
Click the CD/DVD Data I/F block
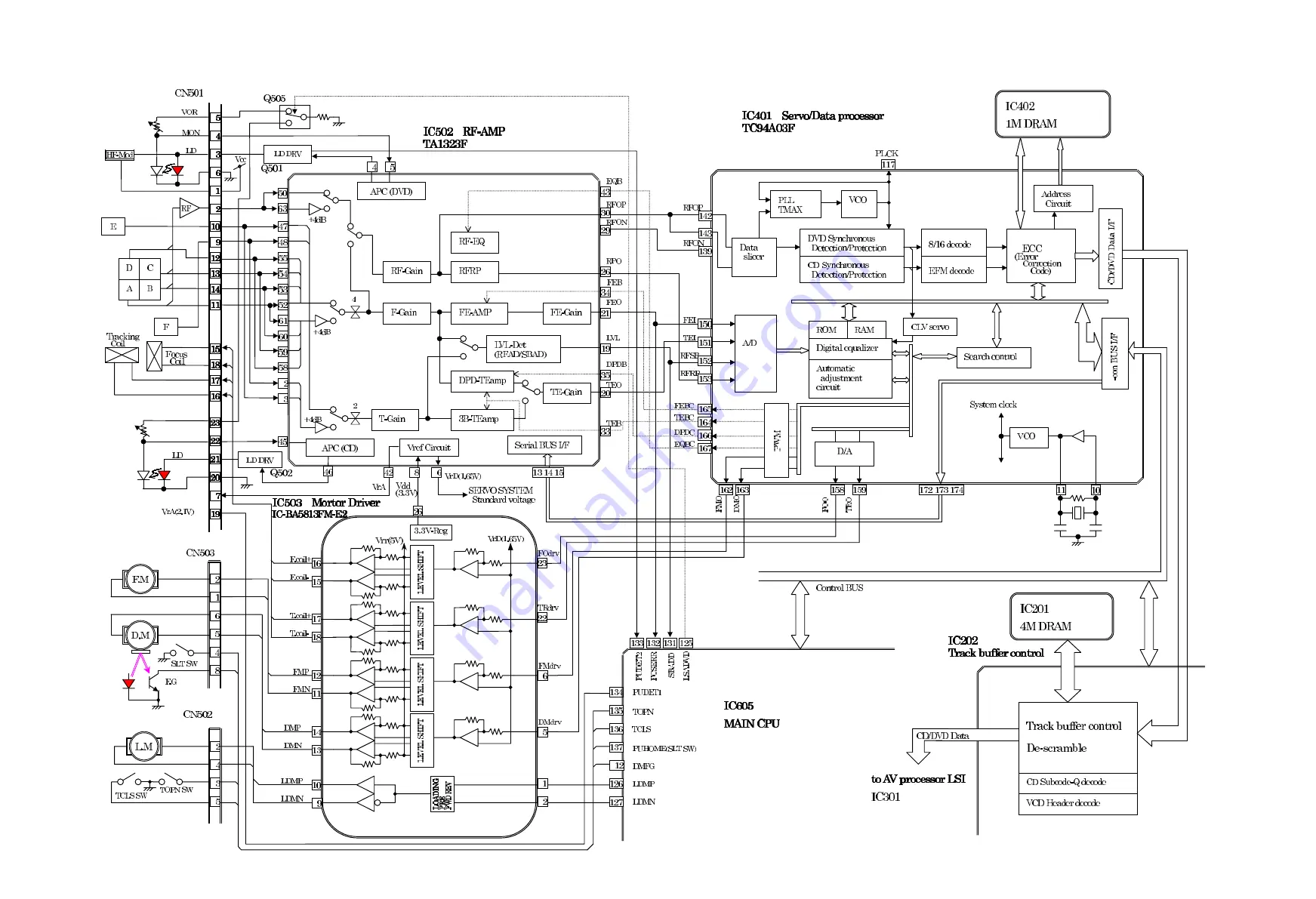(x=1110, y=248)
